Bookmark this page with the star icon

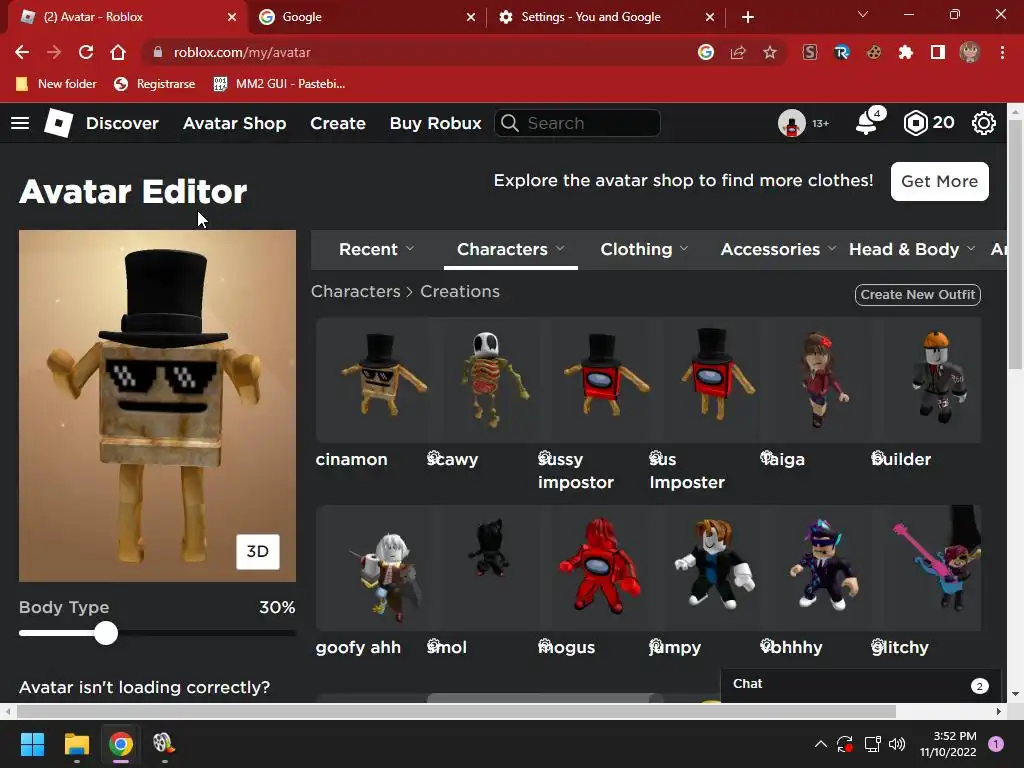770,52
